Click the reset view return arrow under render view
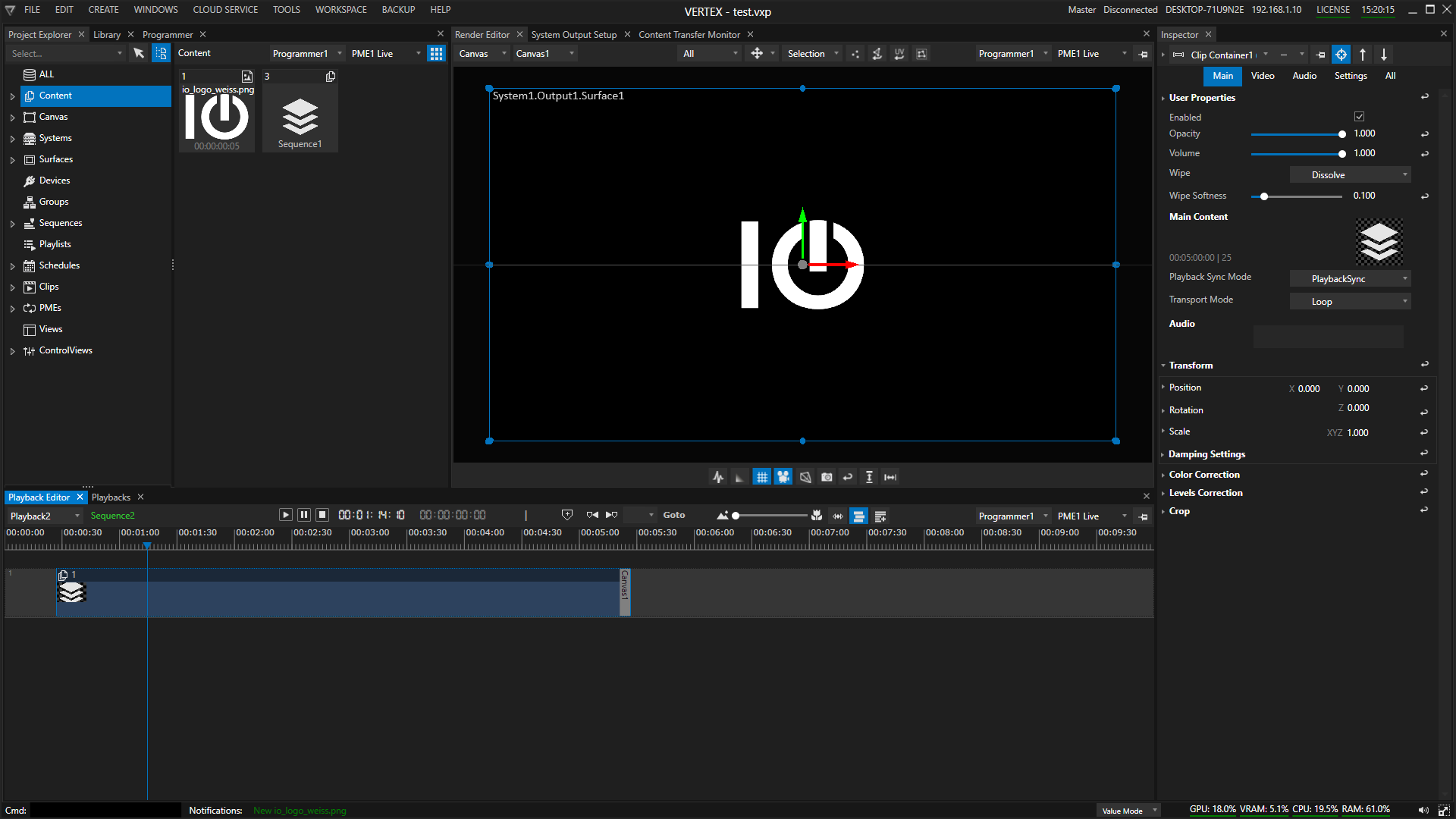The height and width of the screenshot is (819, 1456). coord(848,477)
